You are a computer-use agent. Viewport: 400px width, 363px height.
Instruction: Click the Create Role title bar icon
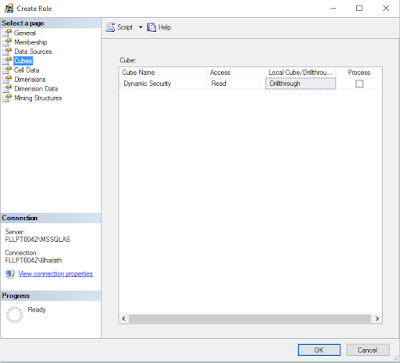tap(9, 8)
